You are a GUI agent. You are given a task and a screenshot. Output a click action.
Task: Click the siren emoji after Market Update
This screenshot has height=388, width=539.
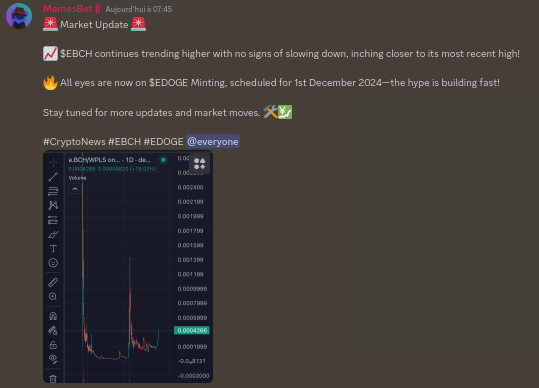click(139, 24)
